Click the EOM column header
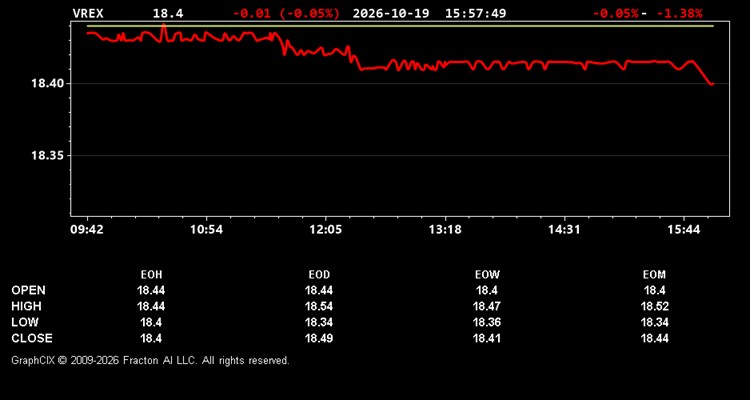The height and width of the screenshot is (400, 750). tap(654, 275)
